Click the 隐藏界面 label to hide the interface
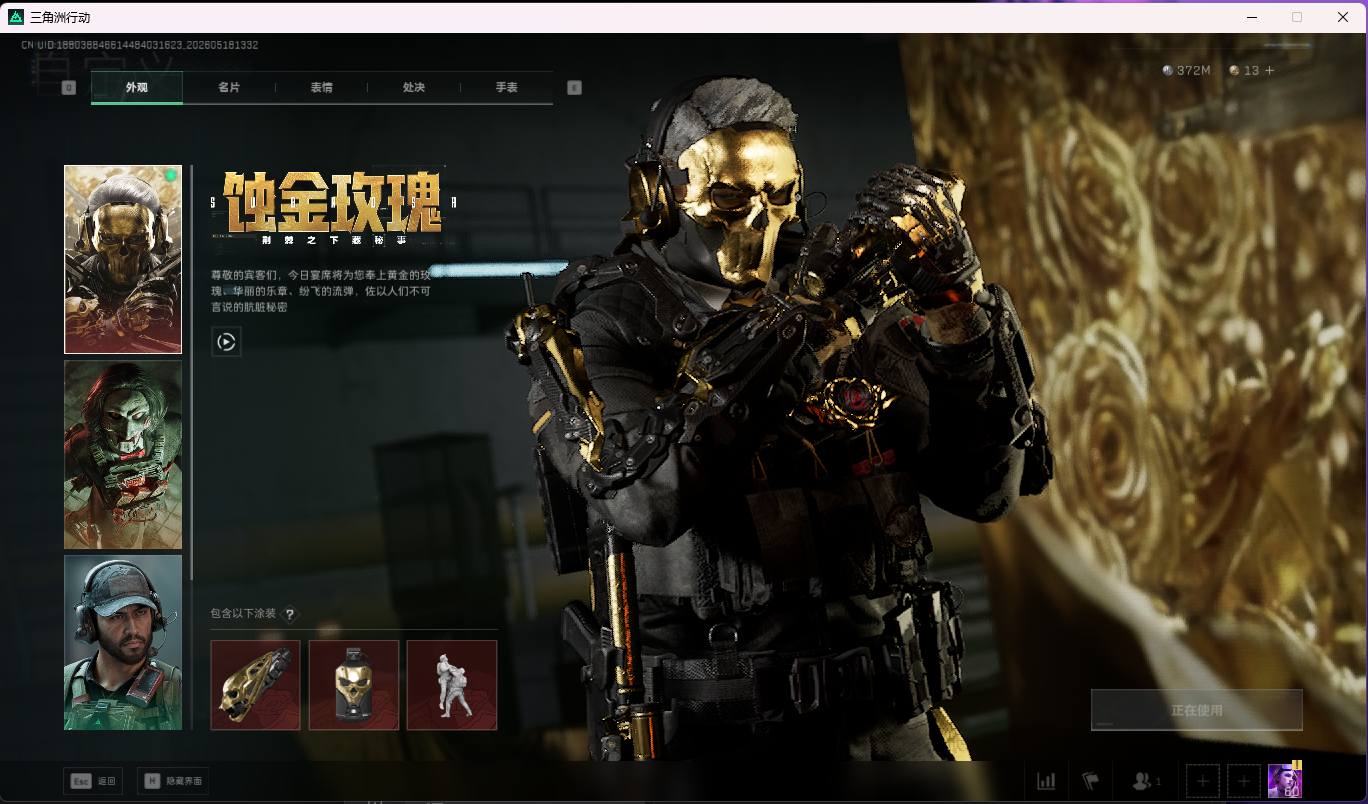1368x804 pixels. [x=184, y=781]
